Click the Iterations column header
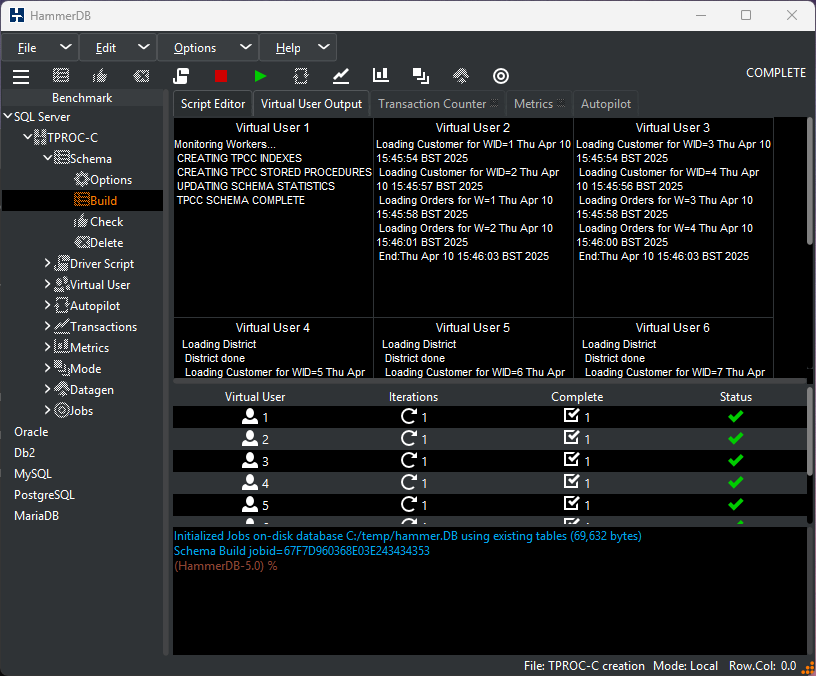816x676 pixels. coord(414,397)
